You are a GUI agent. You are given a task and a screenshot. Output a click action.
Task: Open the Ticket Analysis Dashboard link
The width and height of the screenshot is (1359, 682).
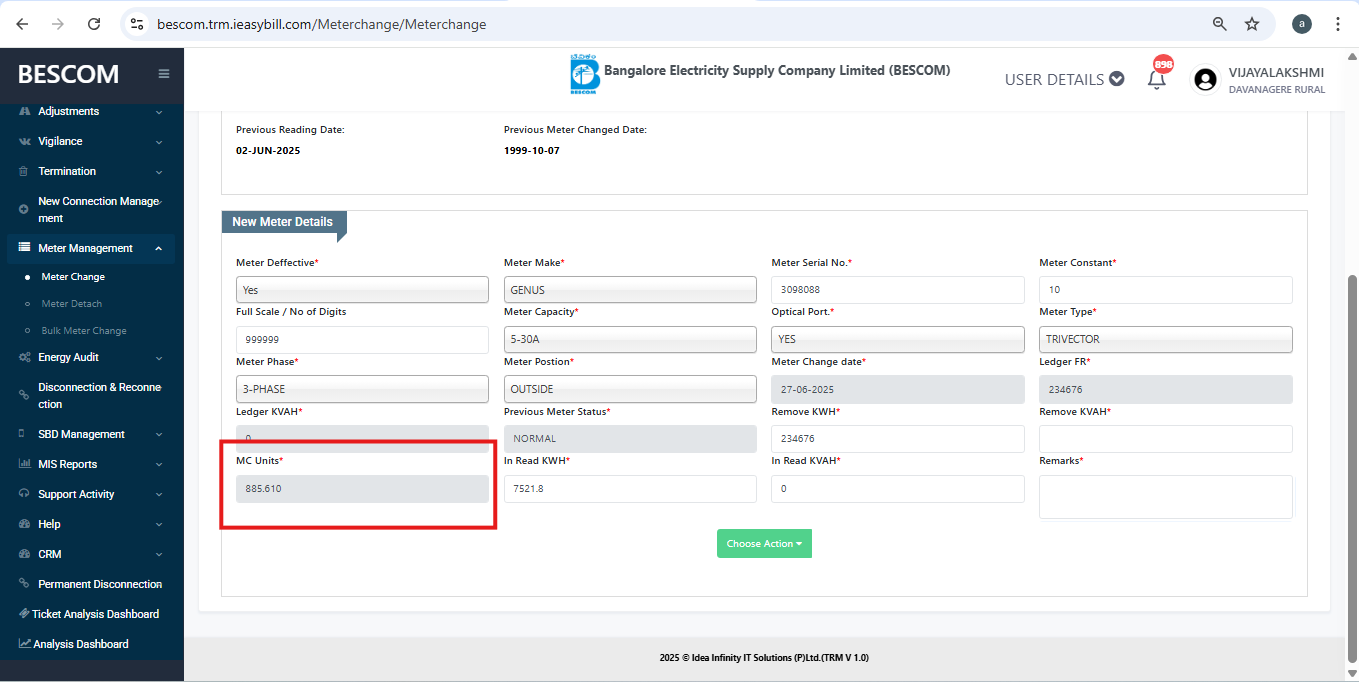coord(95,614)
